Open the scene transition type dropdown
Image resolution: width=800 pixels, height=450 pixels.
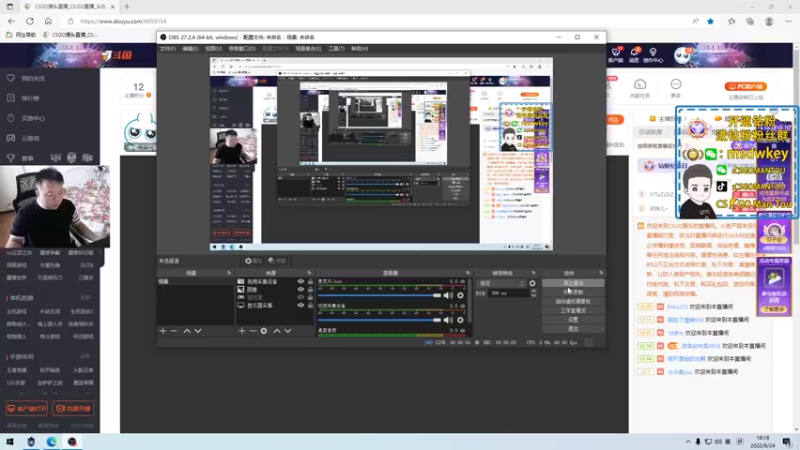coord(501,283)
